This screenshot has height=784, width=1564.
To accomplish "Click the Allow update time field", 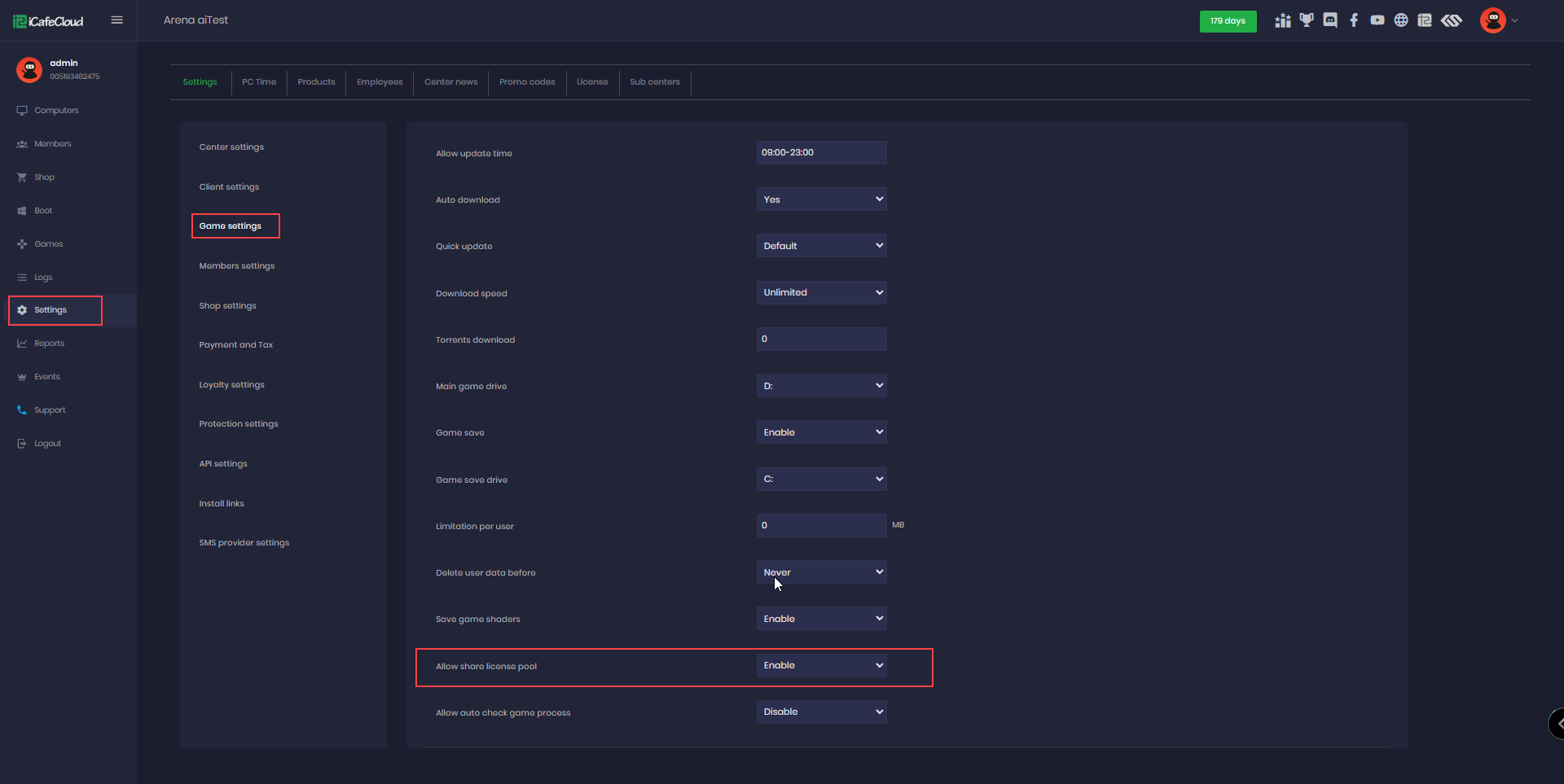I will point(821,153).
